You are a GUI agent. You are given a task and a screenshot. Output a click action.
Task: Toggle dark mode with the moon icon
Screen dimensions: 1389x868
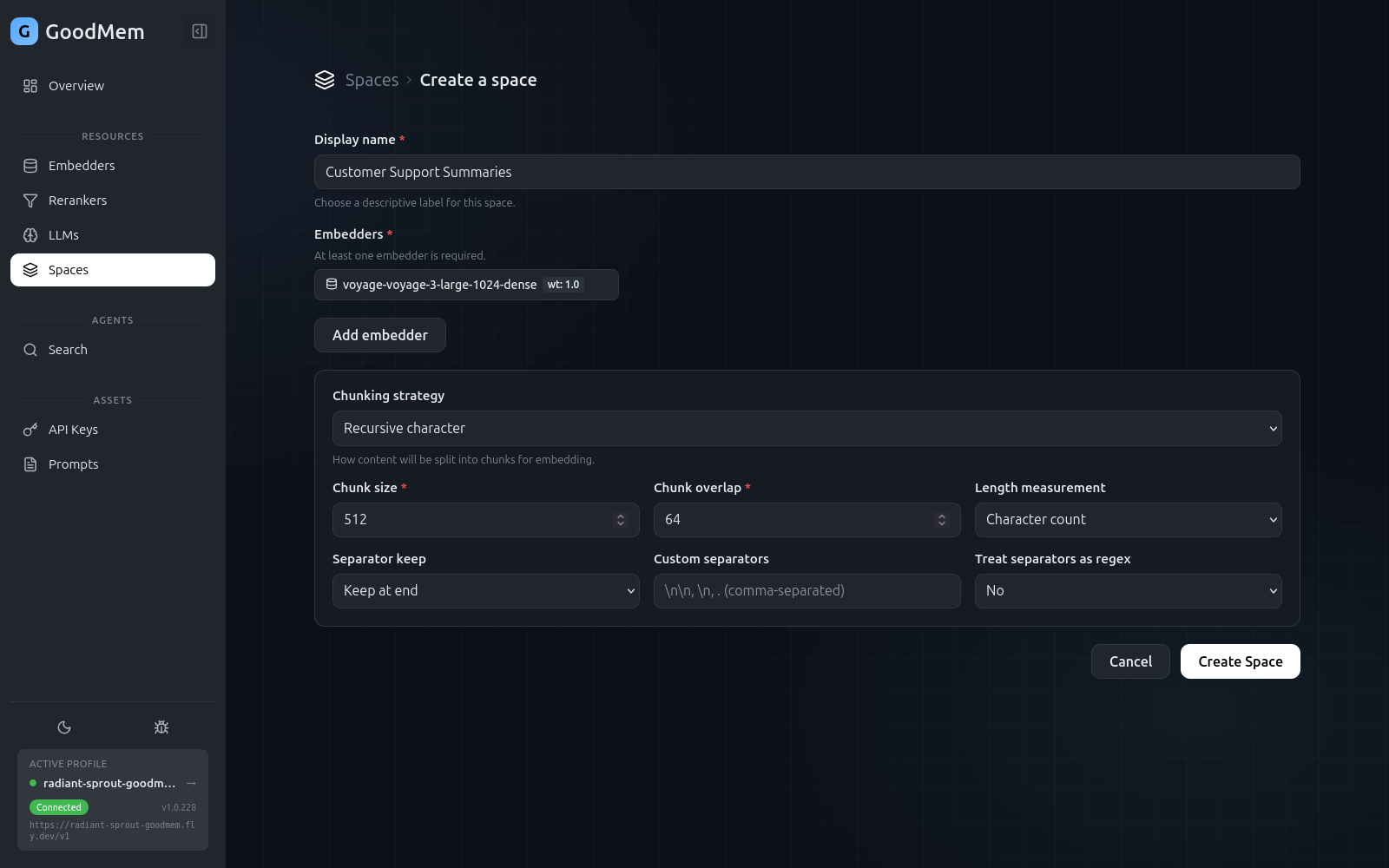coord(64,727)
